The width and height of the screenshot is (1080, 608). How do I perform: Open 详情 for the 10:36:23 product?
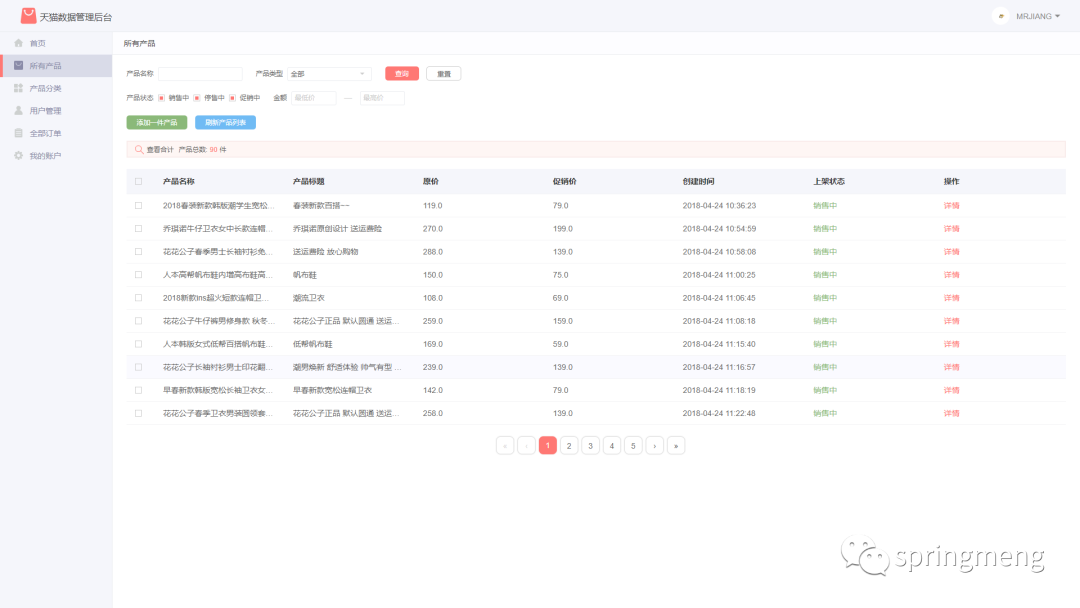pyautogui.click(x=951, y=205)
